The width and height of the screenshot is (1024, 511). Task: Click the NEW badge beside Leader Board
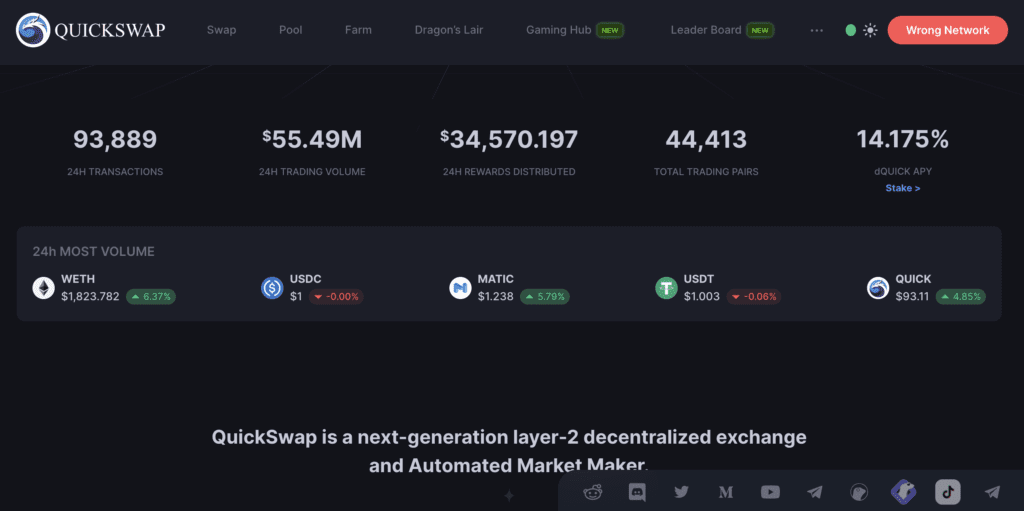coord(760,30)
